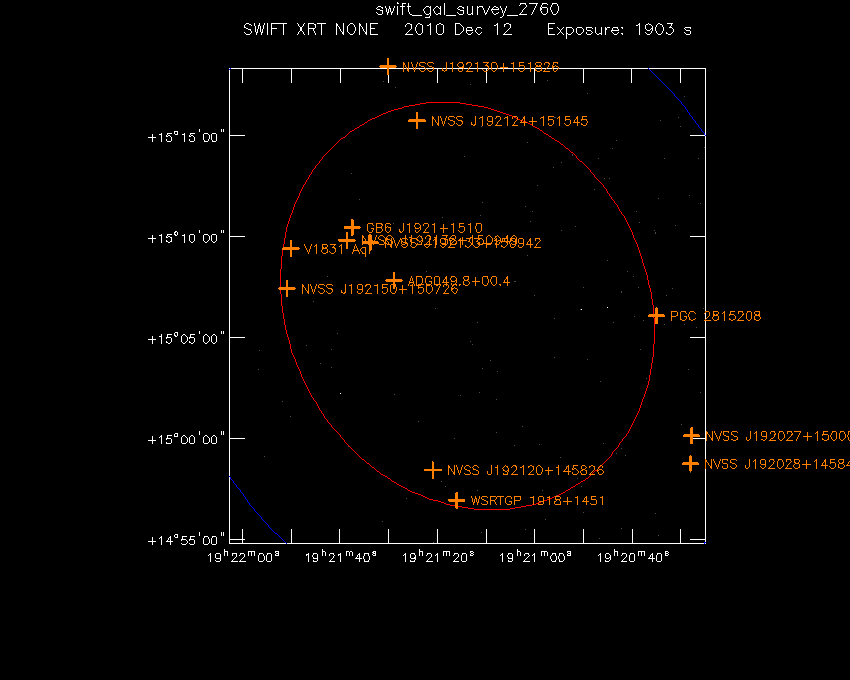Screen dimensions: 850x680
Task: Click the label text NVSS J192124+151545
Action: [x=510, y=121]
